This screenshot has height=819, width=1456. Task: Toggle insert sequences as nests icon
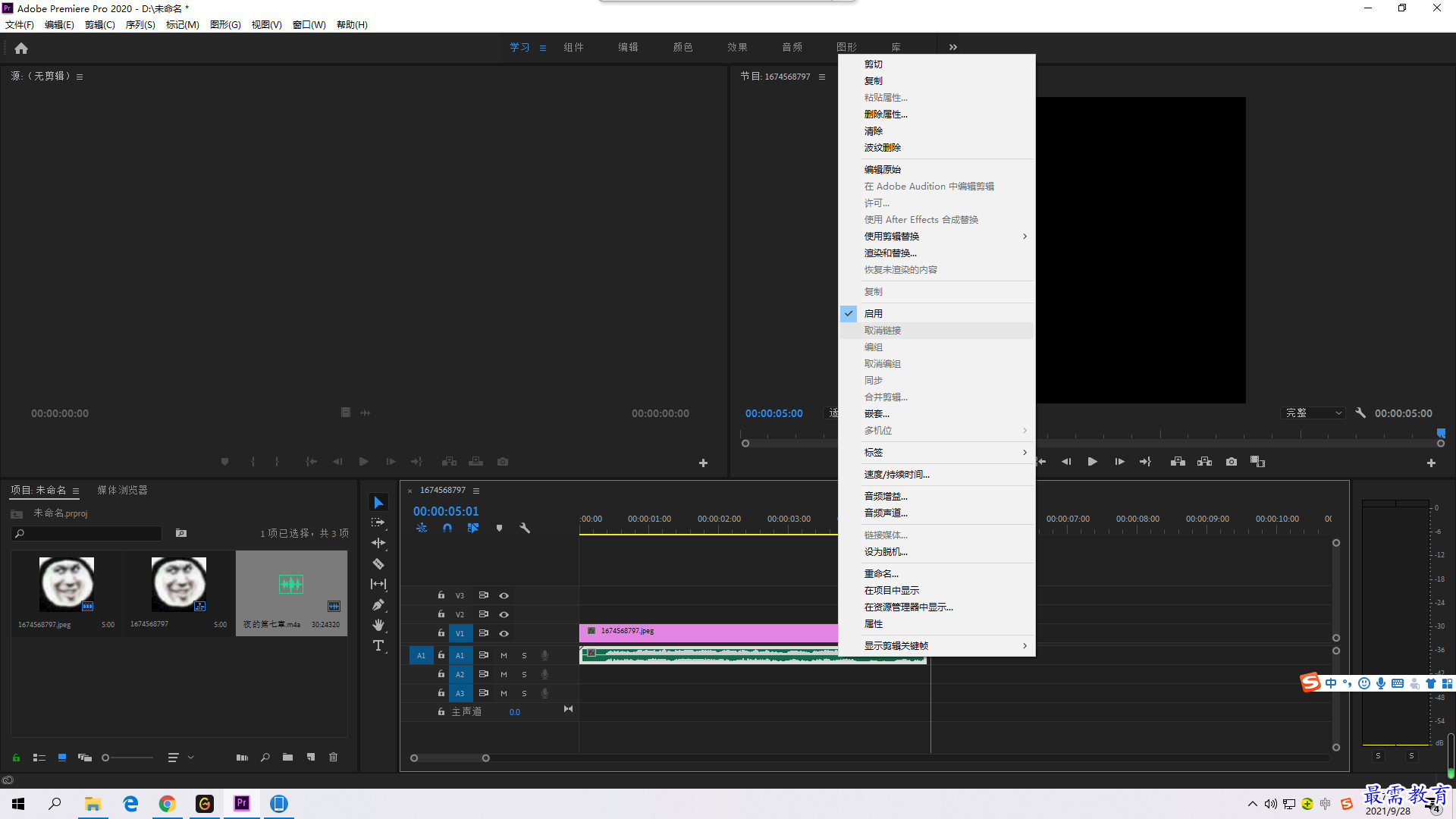tap(422, 528)
